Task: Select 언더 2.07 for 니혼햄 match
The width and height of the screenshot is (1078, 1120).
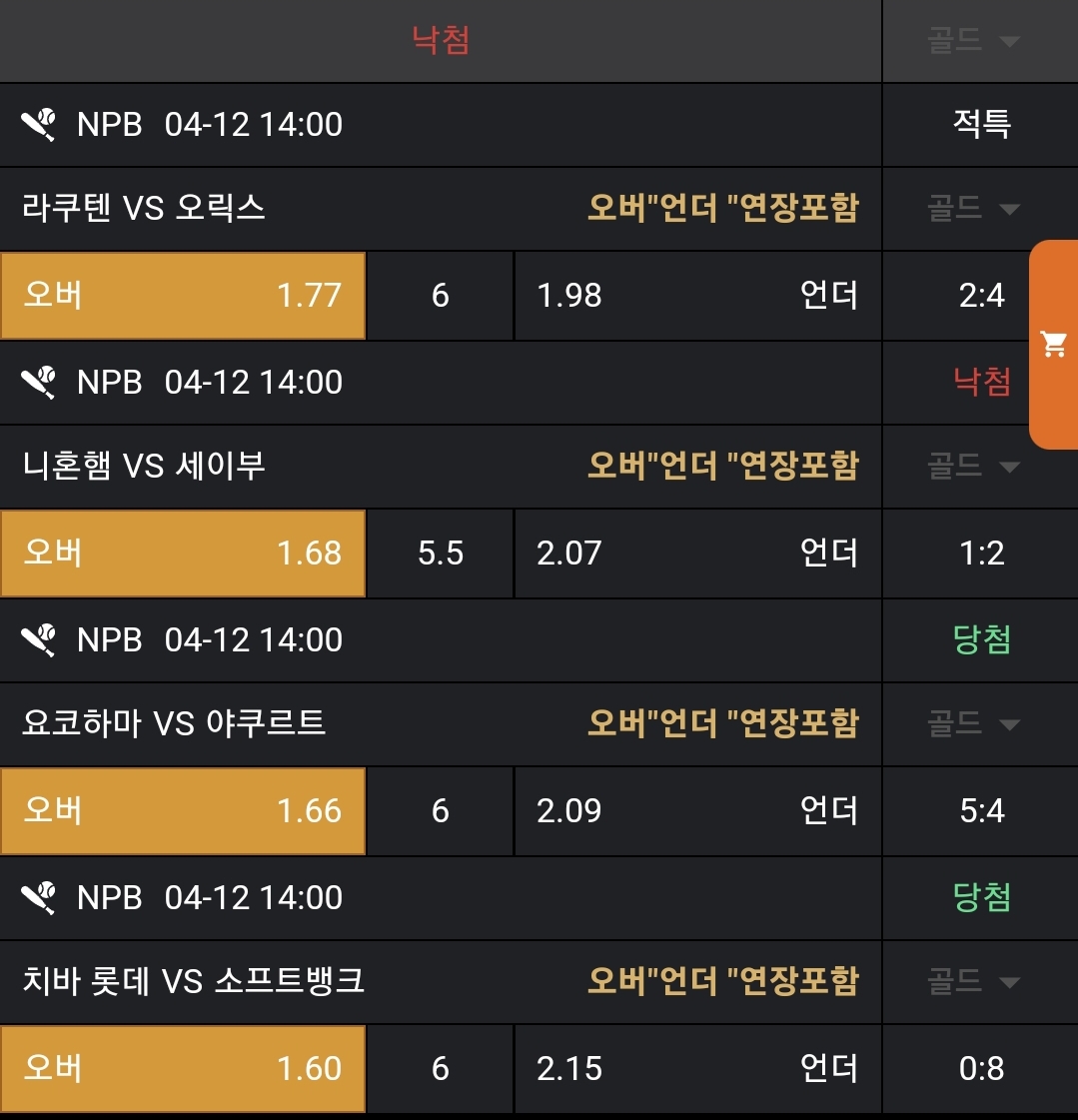Action: [x=697, y=554]
